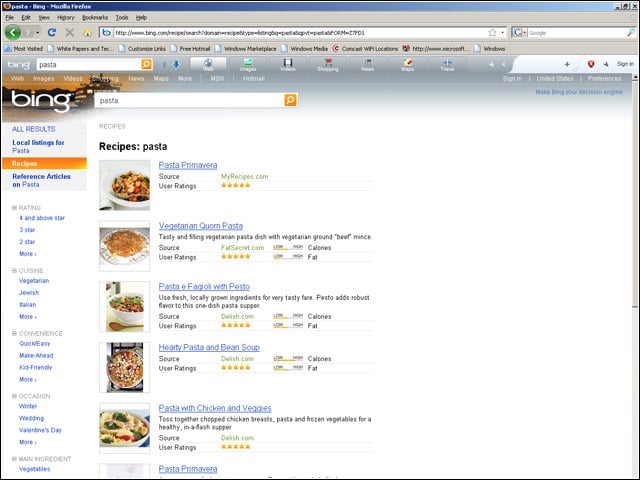Click the Google search field
640x480 pixels.
pos(577,33)
